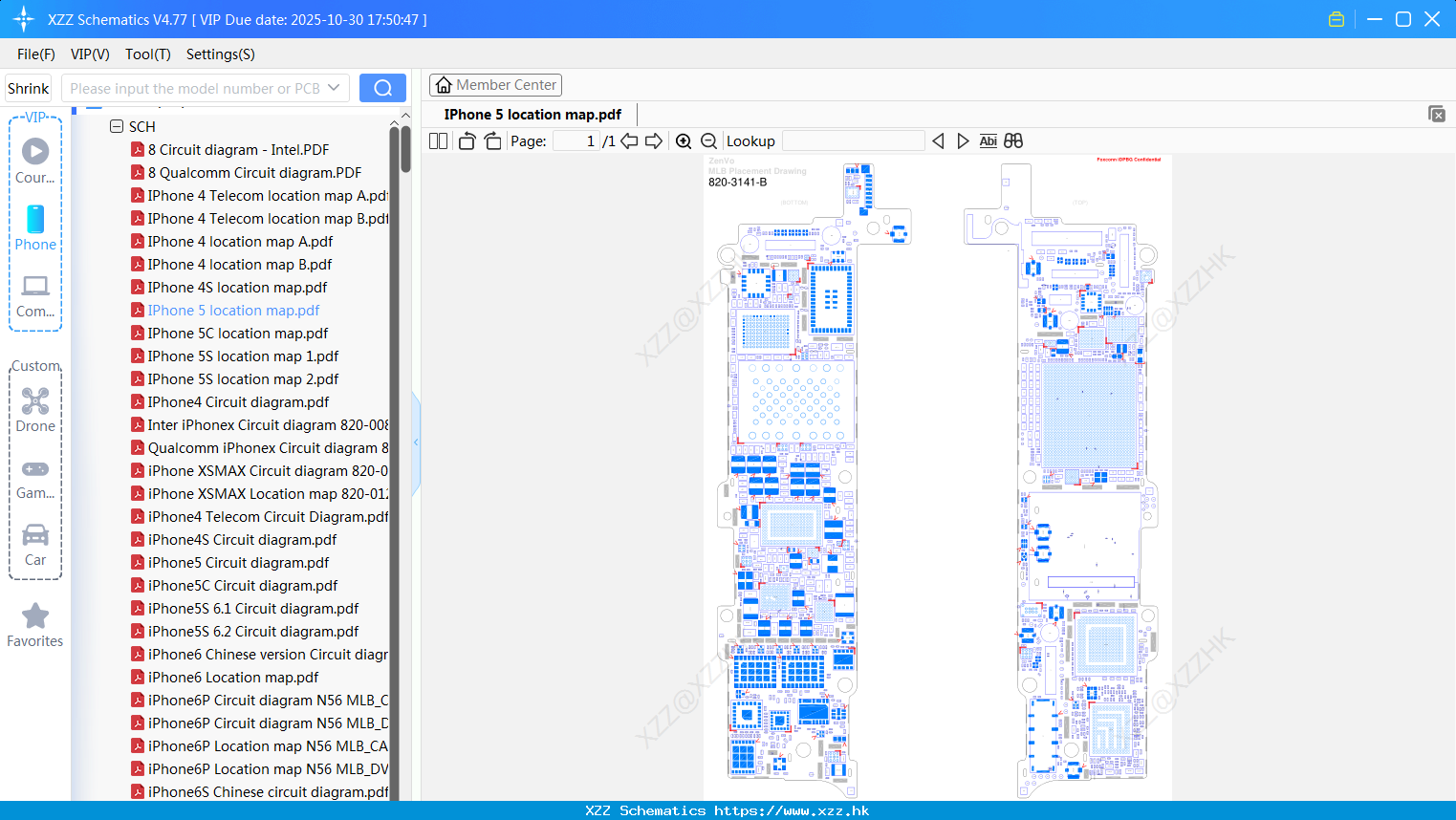Click the Lookup text field

[854, 140]
